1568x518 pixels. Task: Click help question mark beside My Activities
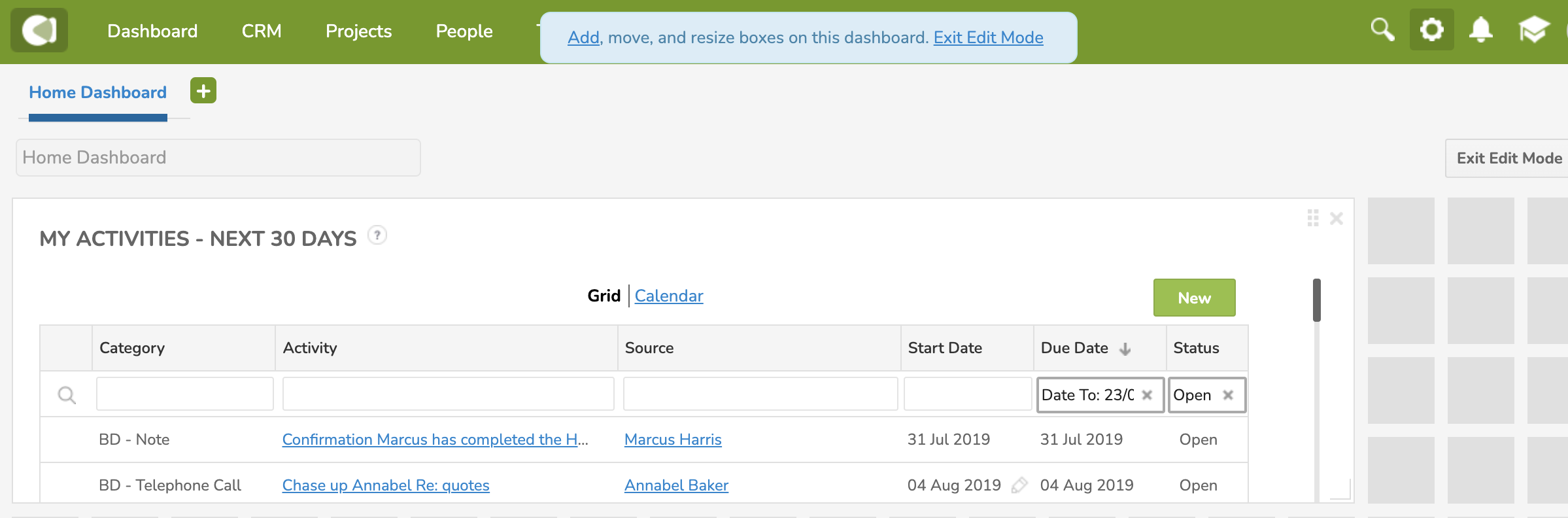coord(377,235)
